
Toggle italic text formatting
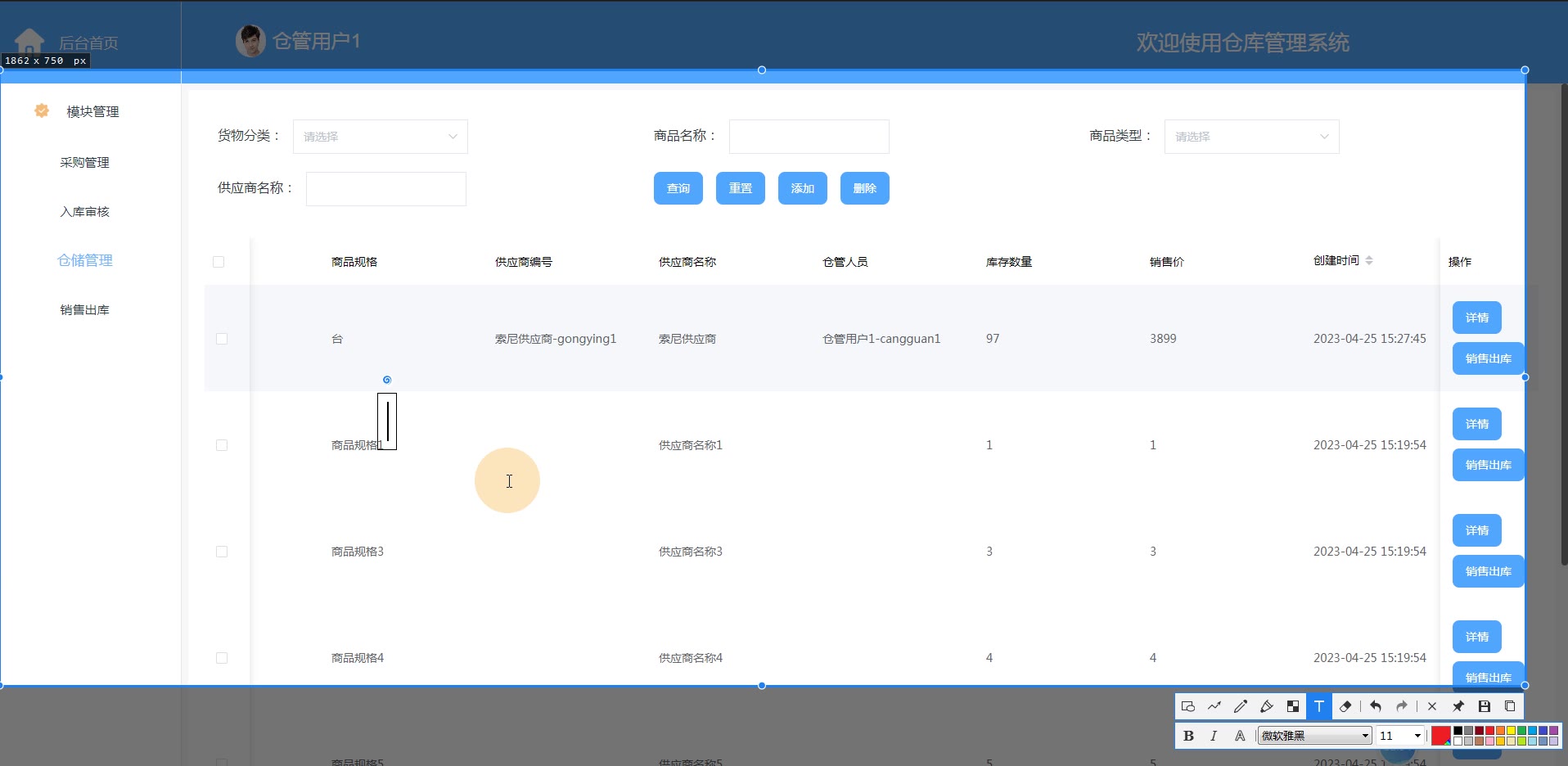click(1214, 736)
